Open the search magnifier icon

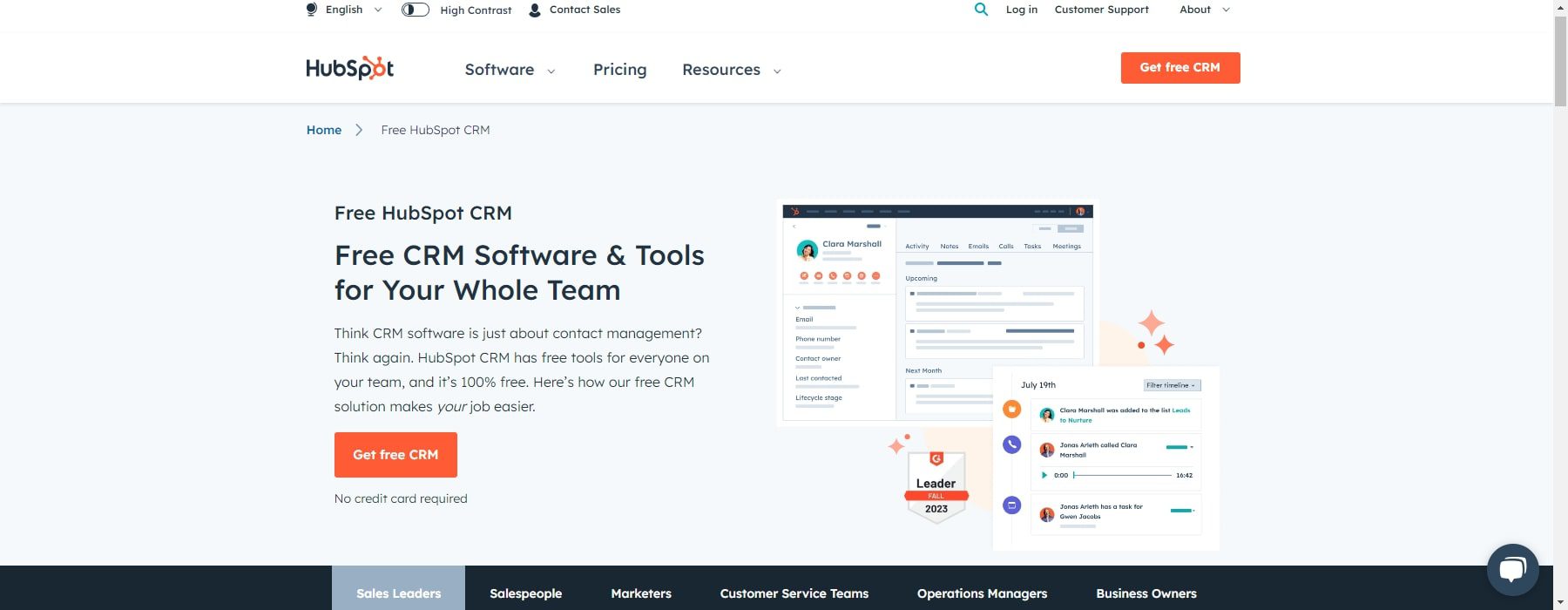pyautogui.click(x=981, y=10)
